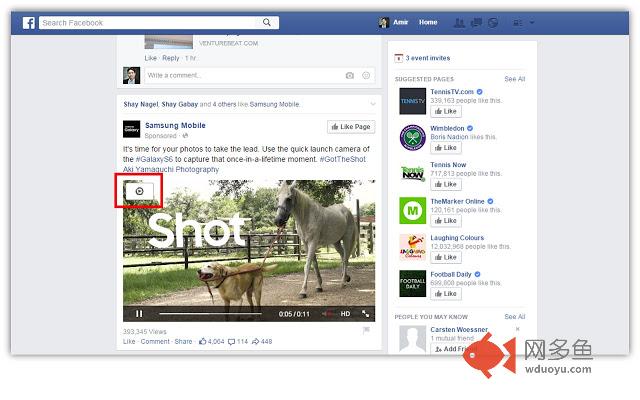Image resolution: width=640 pixels, height=400 pixels.
Task: Like the Samsung Mobile post
Action: point(129,342)
